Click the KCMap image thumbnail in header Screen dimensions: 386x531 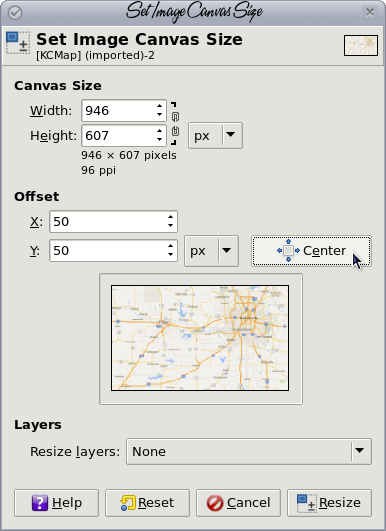[x=361, y=45]
